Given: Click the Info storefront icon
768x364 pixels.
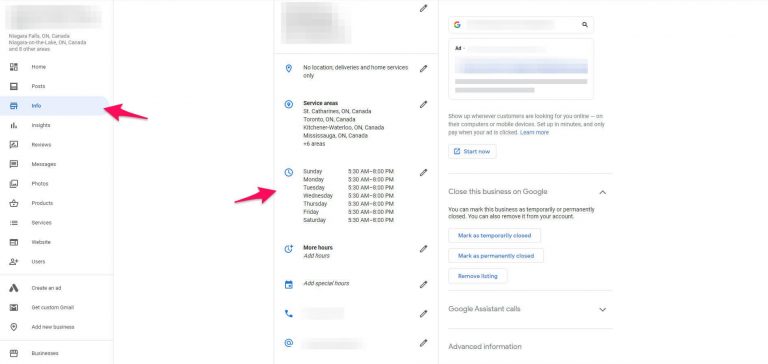Looking at the screenshot, I should coord(14,106).
